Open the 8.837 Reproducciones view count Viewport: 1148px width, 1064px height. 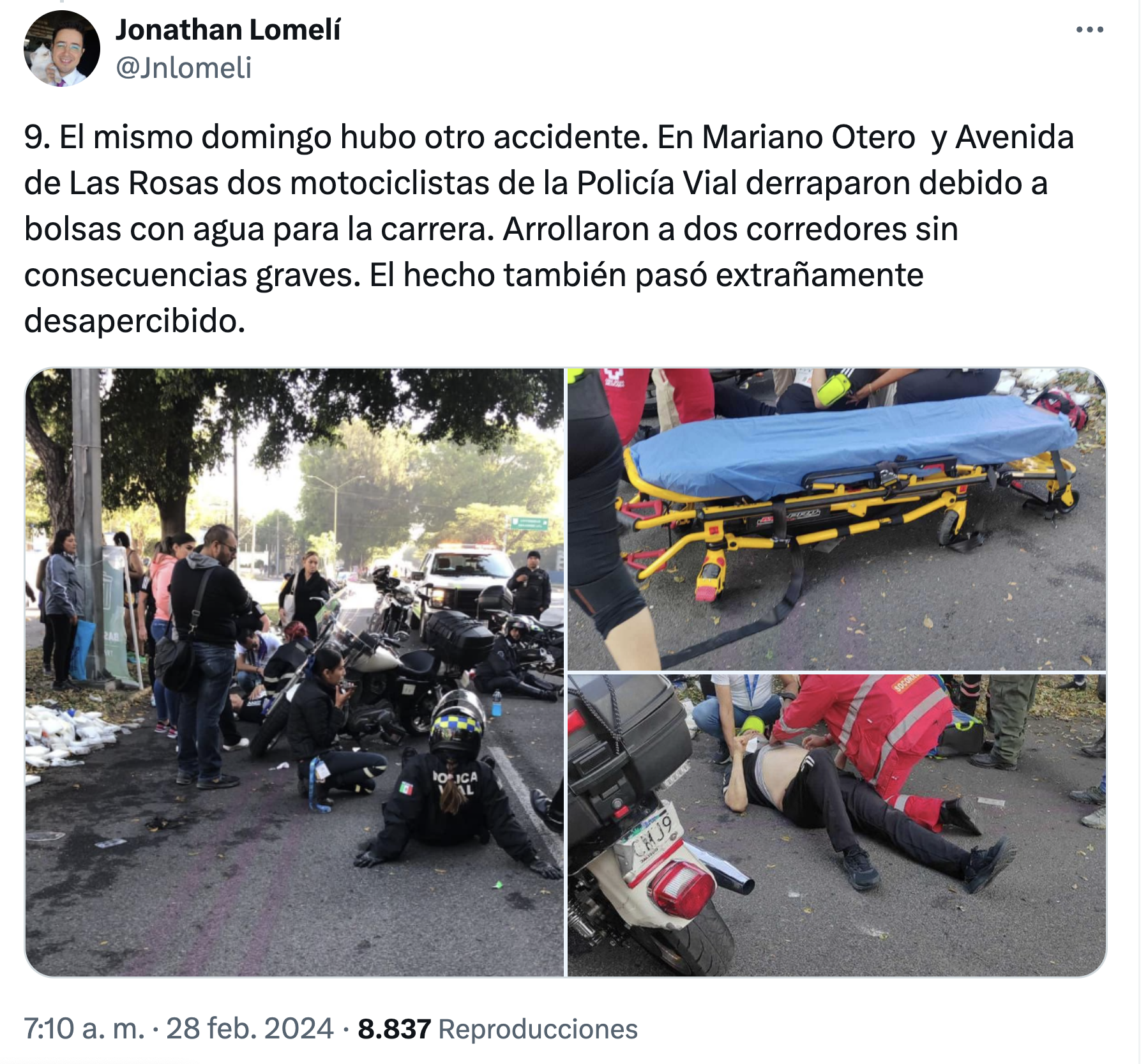coord(497,1029)
